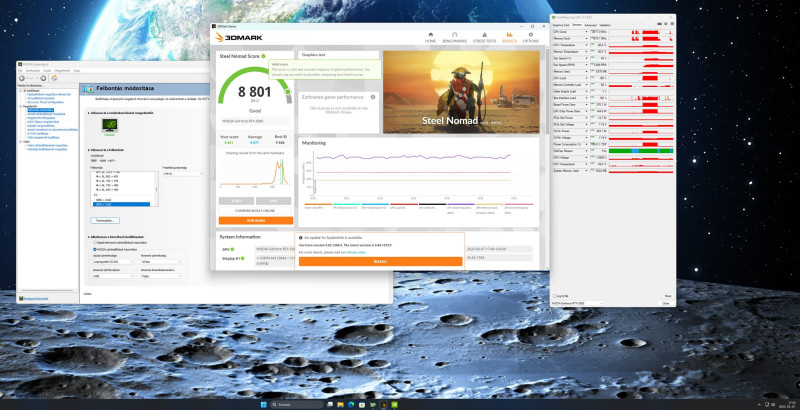Toggle the Frame rate (FPS) legend in the Monitoring chart
The height and width of the screenshot is (410, 800).
[318, 206]
